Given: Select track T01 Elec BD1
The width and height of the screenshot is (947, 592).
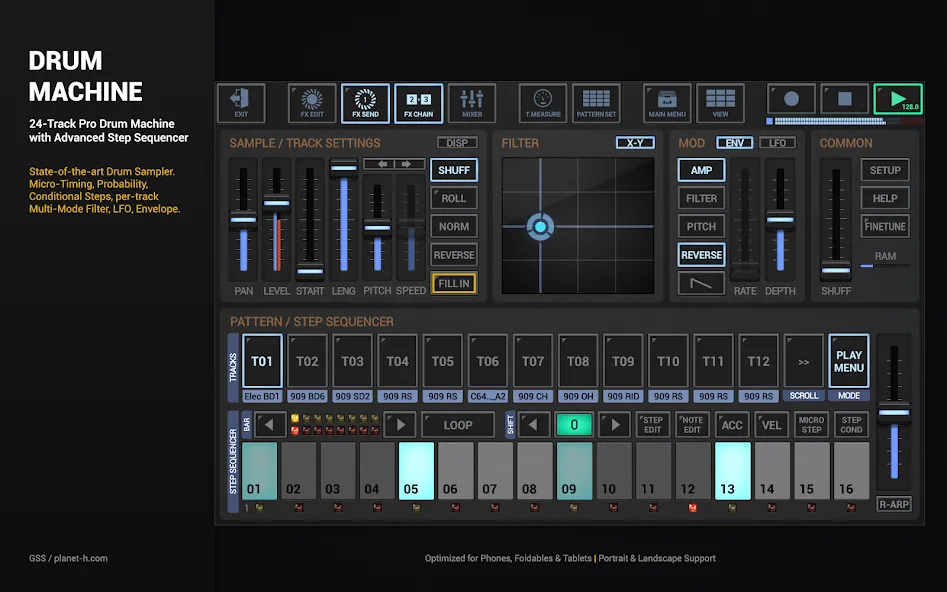Looking at the screenshot, I should pyautogui.click(x=262, y=361).
